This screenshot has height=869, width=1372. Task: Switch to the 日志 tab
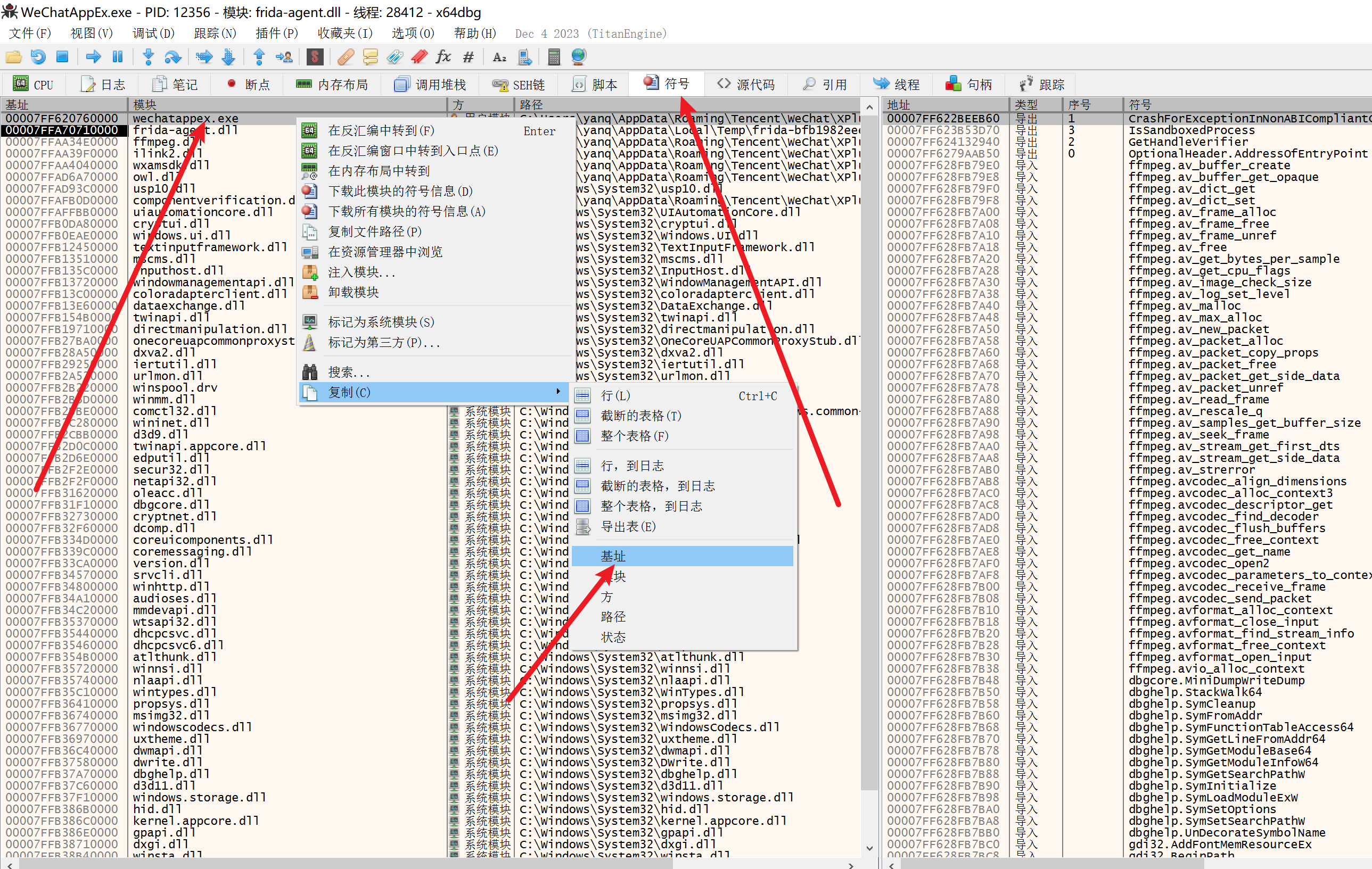coord(103,85)
